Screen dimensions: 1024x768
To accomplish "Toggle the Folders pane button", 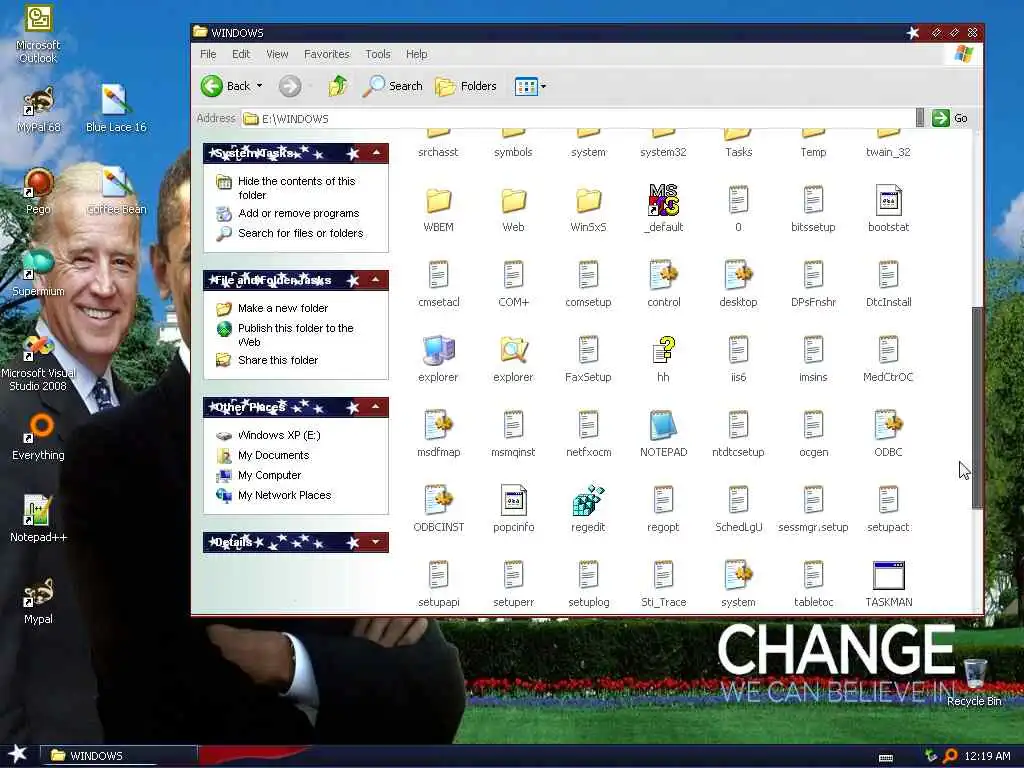I will (x=466, y=86).
